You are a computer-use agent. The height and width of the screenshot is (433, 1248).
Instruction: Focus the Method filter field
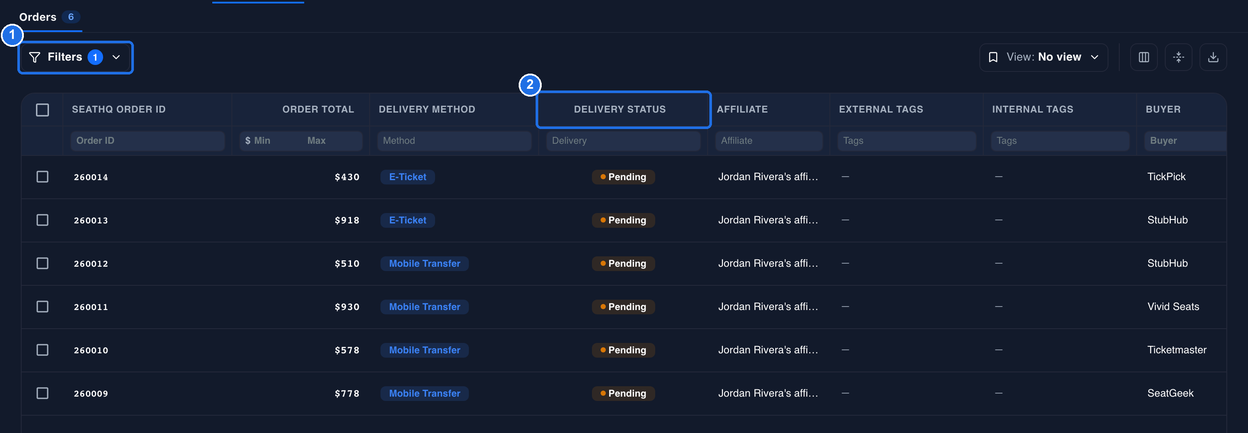point(454,141)
